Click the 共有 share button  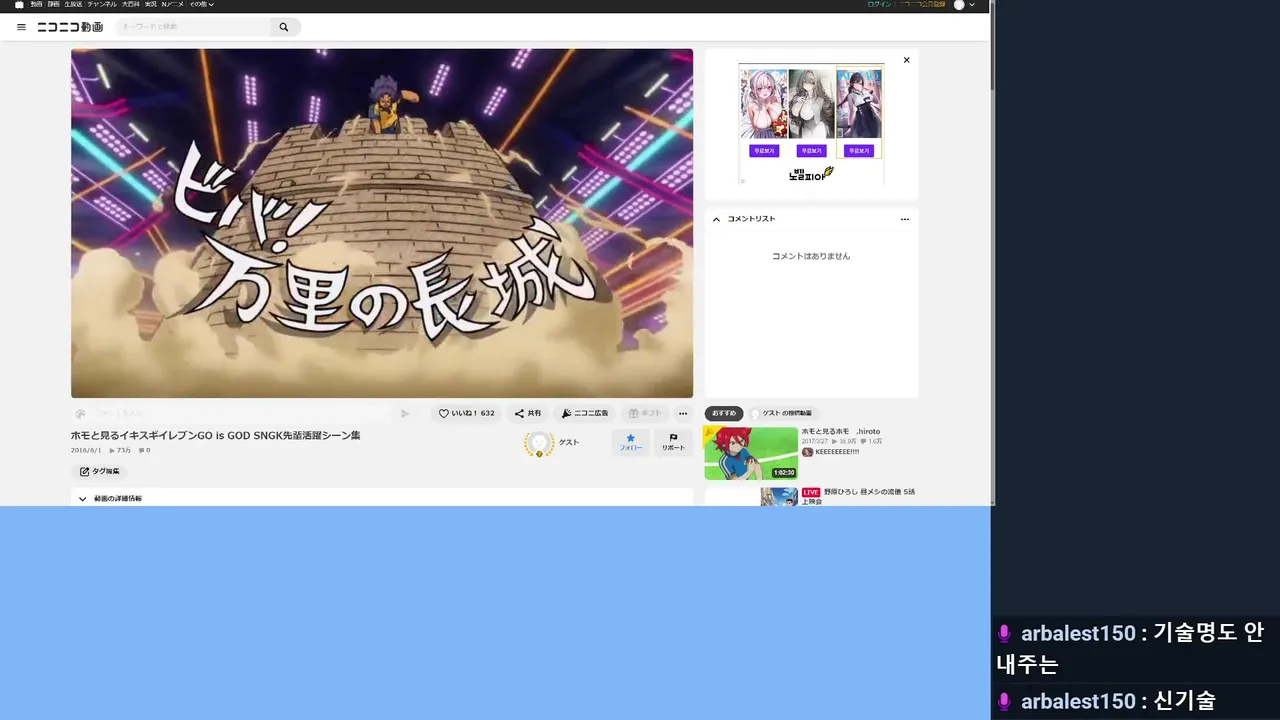coord(528,413)
